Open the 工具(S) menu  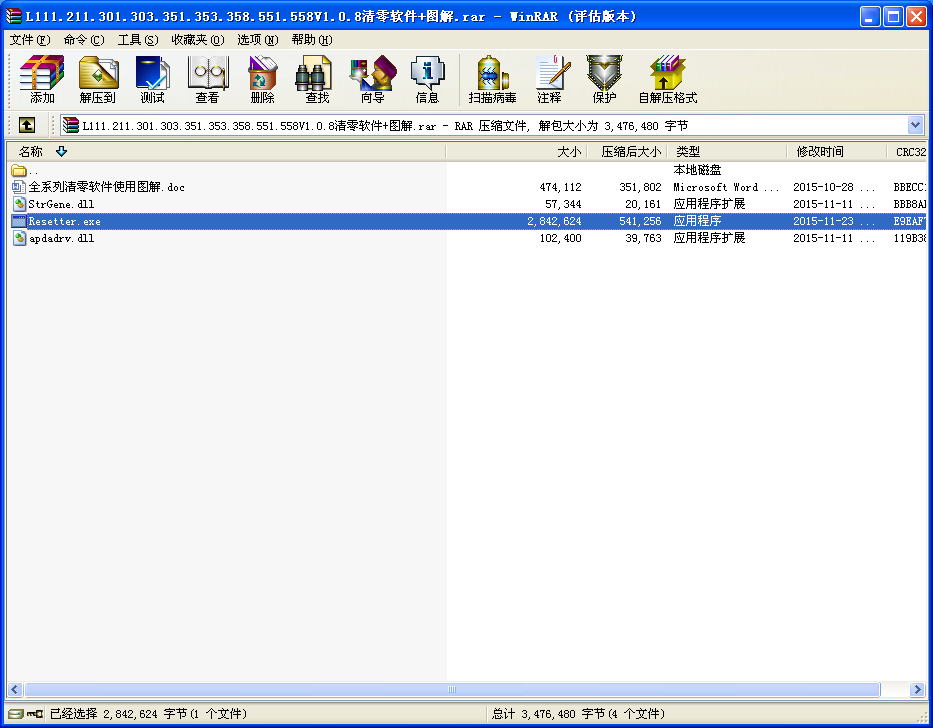pyautogui.click(x=137, y=40)
